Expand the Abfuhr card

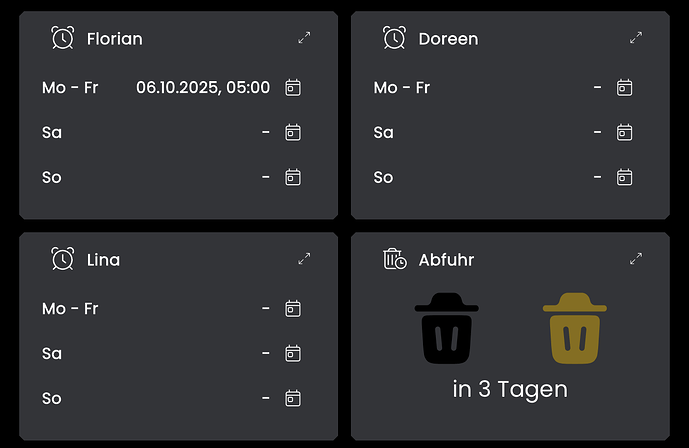[635, 259]
